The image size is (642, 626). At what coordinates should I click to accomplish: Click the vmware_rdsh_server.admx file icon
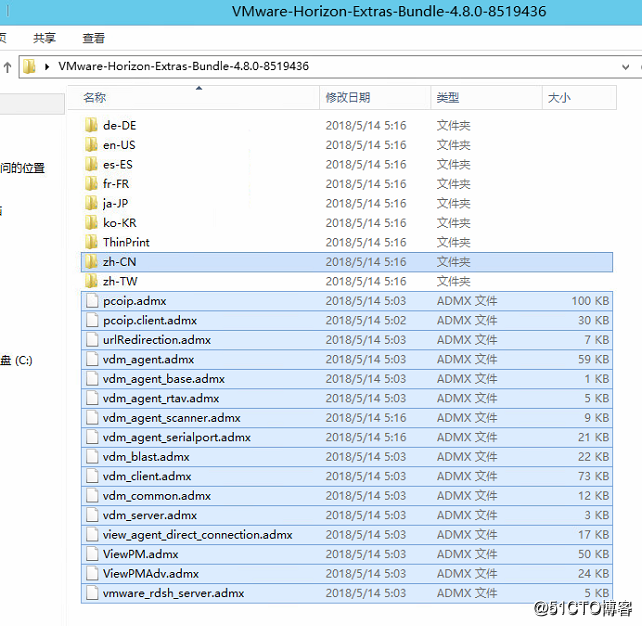coord(92,593)
